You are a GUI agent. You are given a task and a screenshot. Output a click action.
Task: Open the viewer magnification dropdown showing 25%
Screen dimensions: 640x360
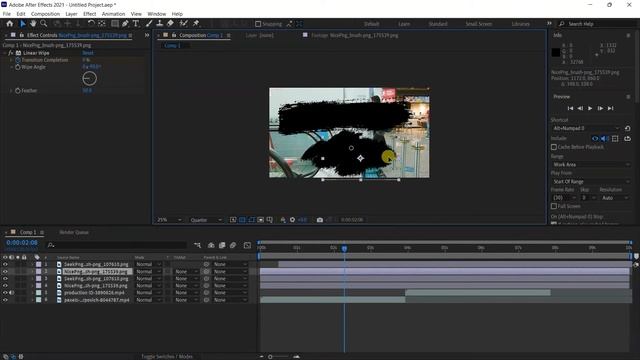(x=169, y=220)
